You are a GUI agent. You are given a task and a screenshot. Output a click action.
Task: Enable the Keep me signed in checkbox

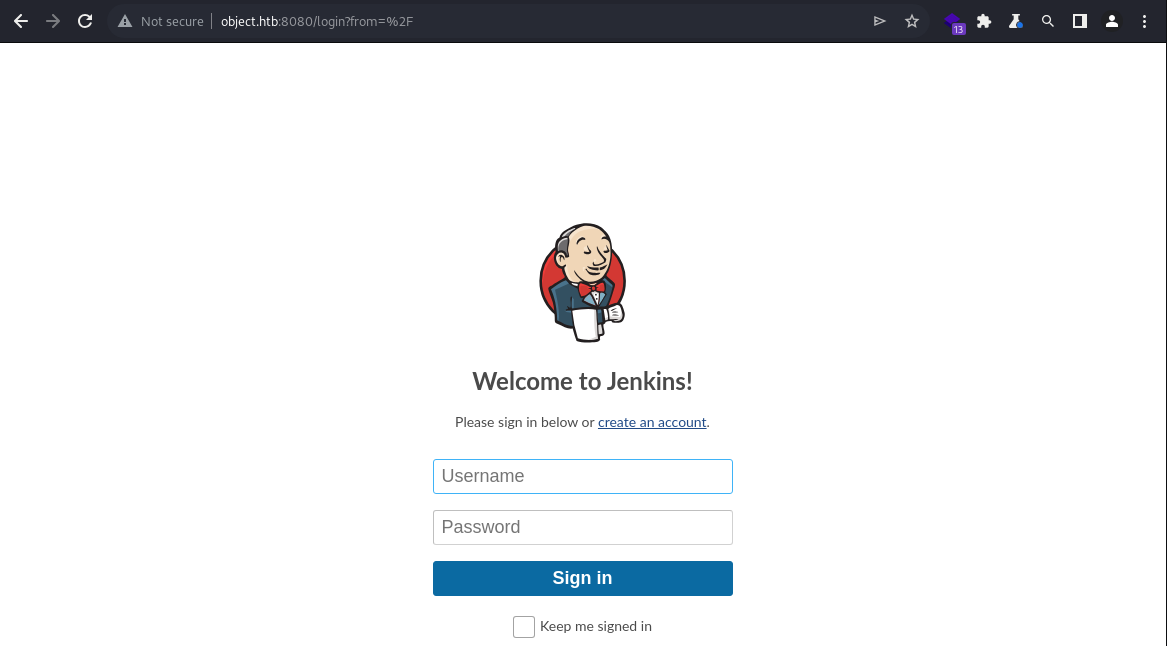pyautogui.click(x=524, y=627)
